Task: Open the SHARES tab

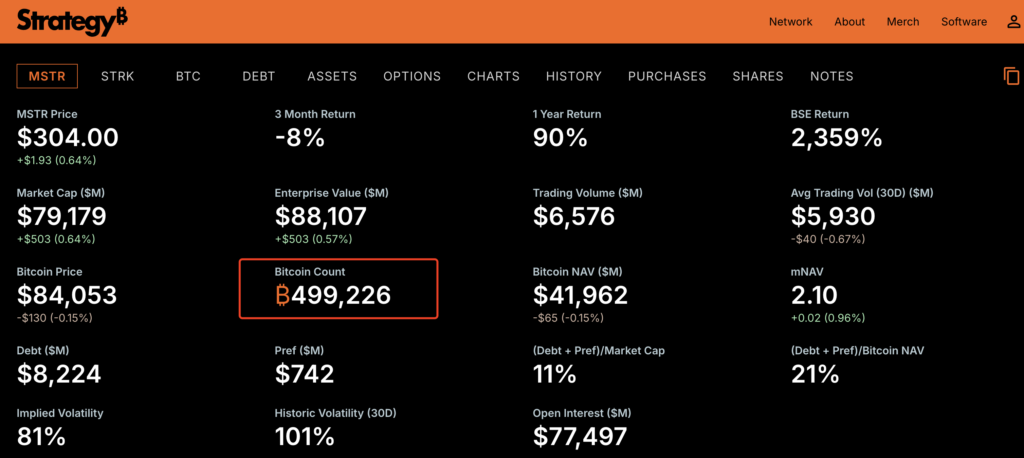Action: pos(758,76)
